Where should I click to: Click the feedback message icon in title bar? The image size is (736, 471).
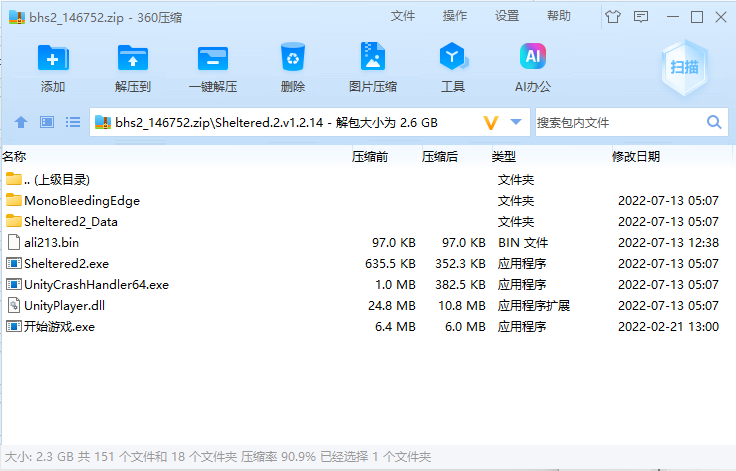(x=641, y=17)
